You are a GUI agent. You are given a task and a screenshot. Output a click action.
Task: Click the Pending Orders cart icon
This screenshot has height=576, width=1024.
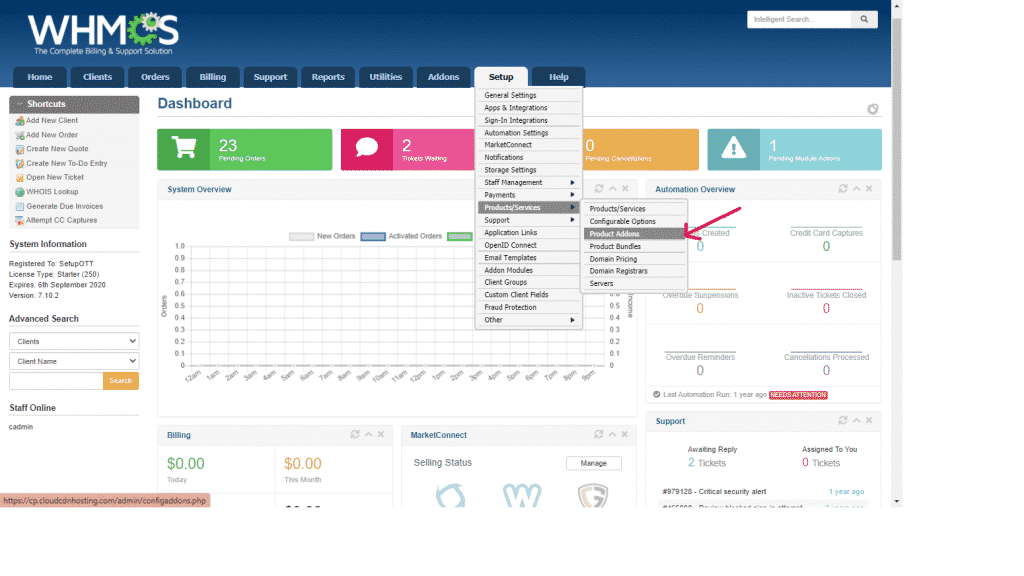coord(184,149)
